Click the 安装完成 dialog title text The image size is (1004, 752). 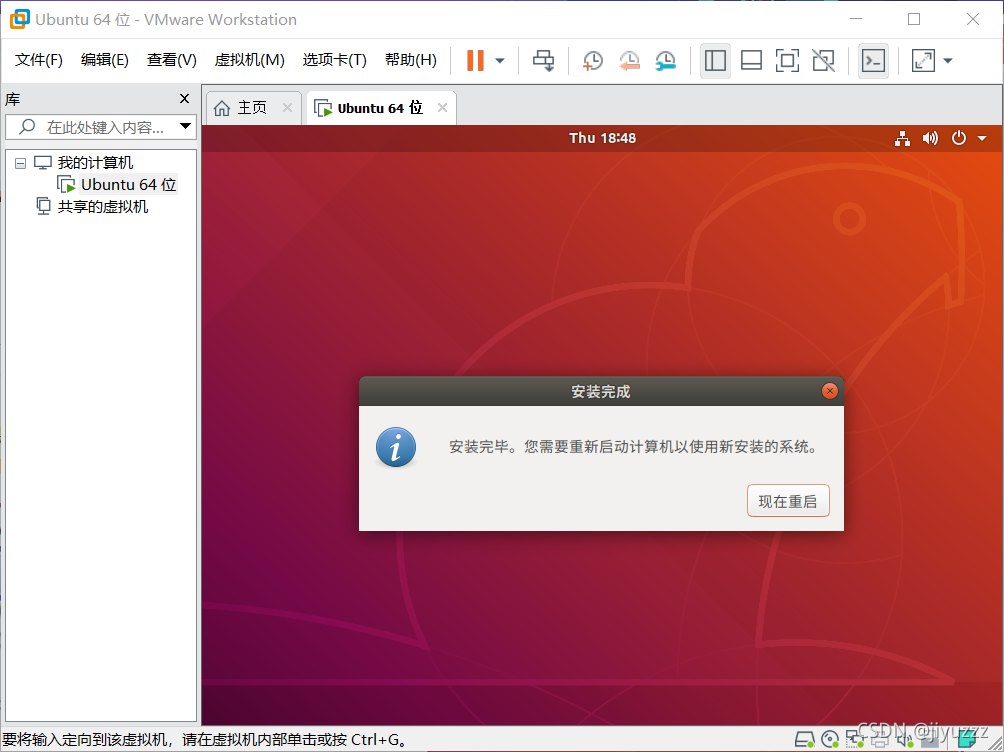(x=601, y=391)
